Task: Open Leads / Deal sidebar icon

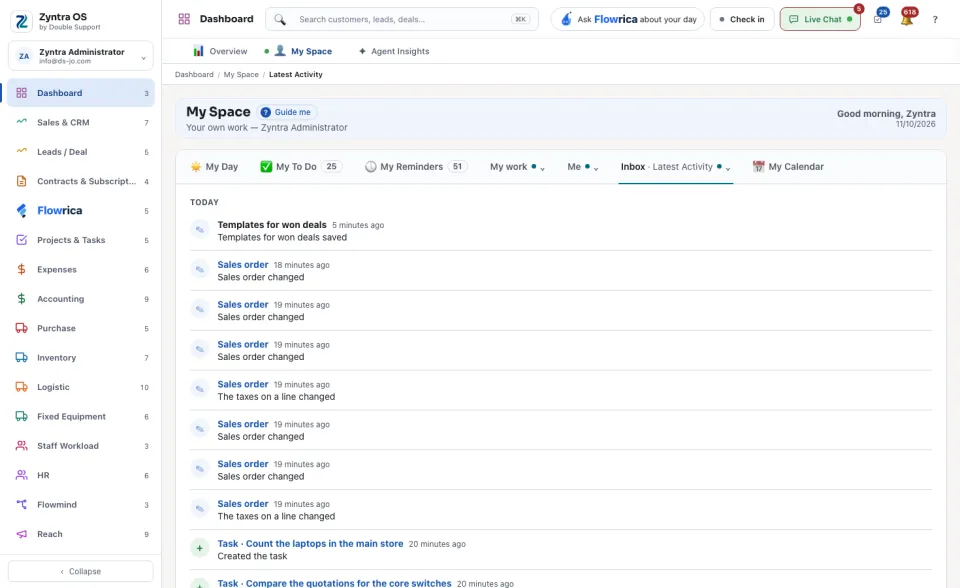Action: pyautogui.click(x=21, y=151)
